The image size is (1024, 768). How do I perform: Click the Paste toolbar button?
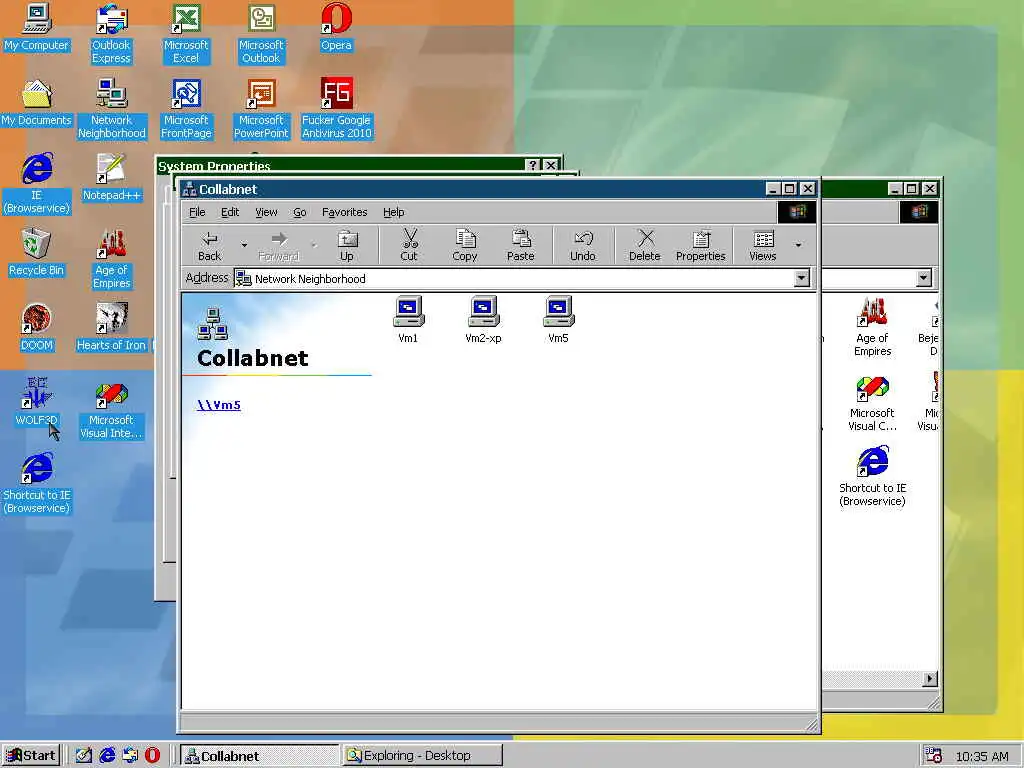pyautogui.click(x=520, y=246)
